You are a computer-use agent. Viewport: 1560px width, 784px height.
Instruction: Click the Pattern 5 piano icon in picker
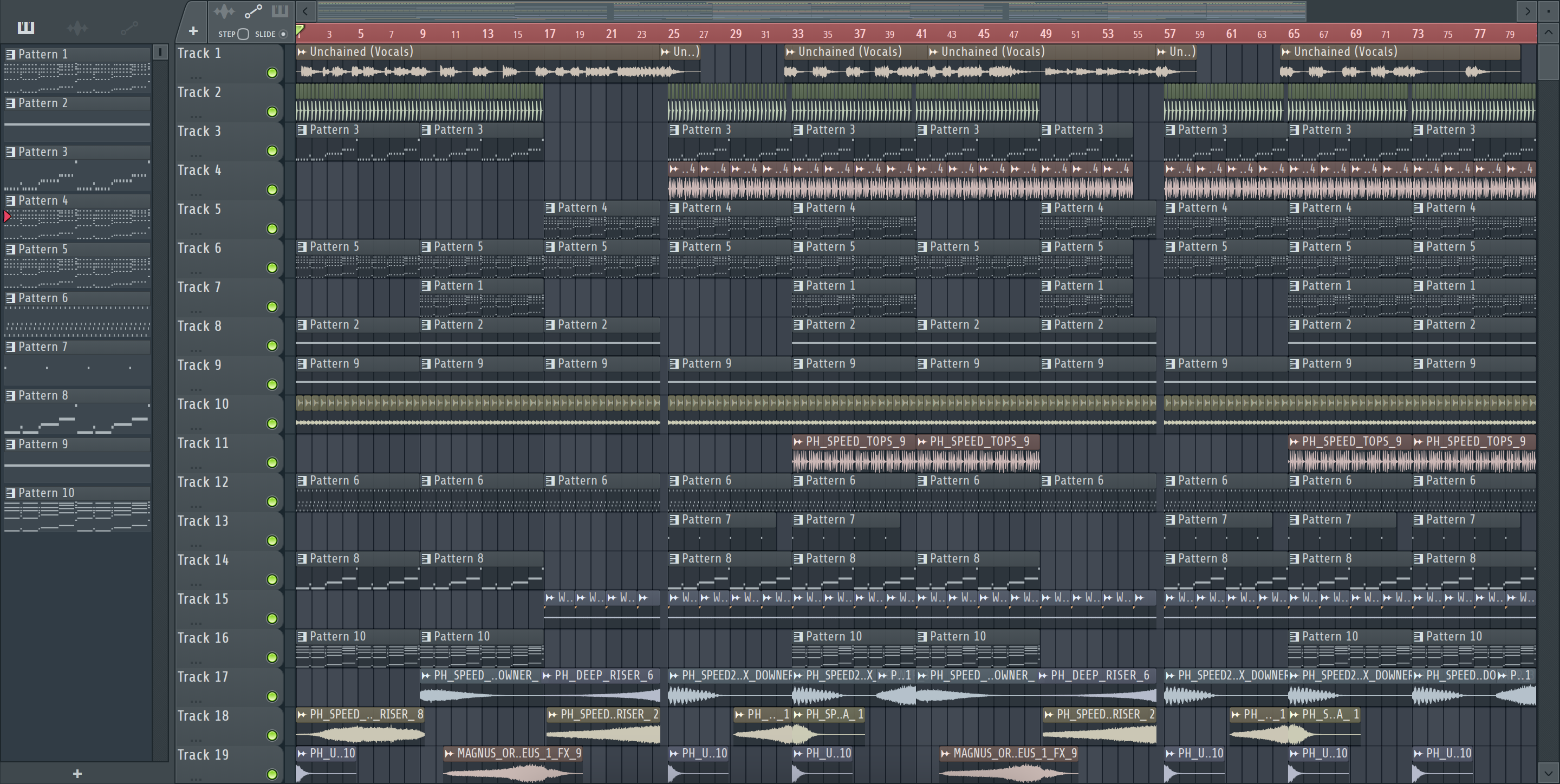(x=10, y=250)
